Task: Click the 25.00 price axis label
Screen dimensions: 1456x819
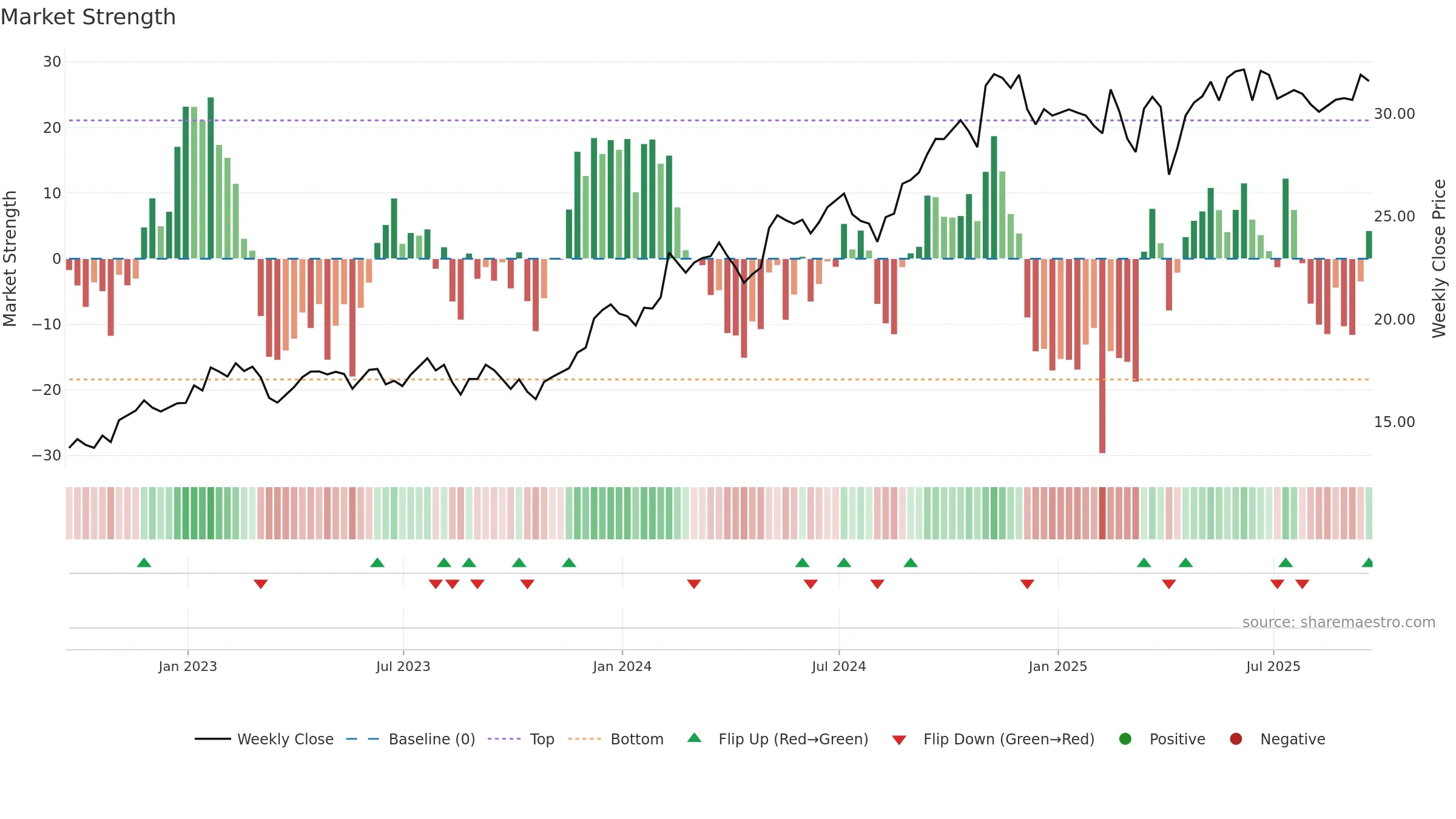Action: [x=1395, y=217]
